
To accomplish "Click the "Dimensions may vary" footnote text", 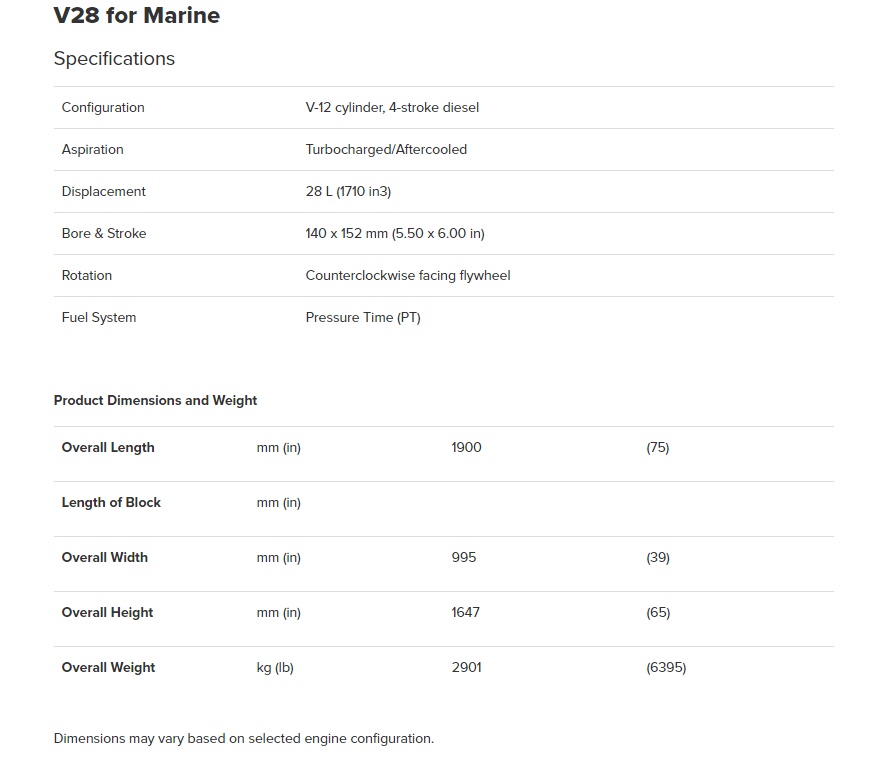I will (243, 739).
